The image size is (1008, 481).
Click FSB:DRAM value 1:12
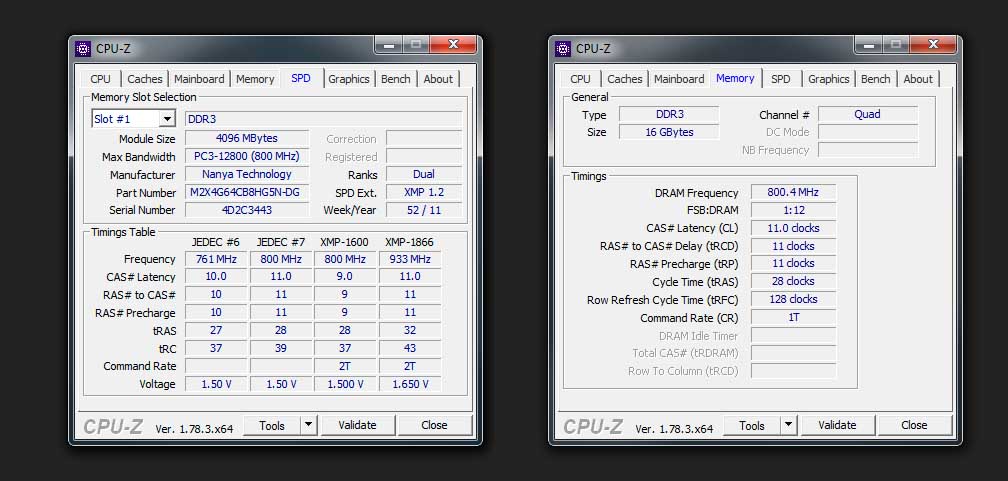pos(793,210)
